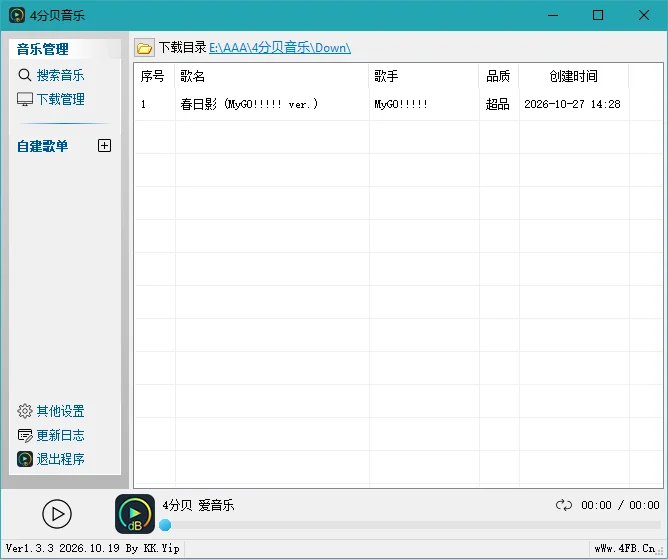Screen dimensions: 668x559
Task: Click the 4分贝 dB album art thumbnail
Action: coord(135,514)
